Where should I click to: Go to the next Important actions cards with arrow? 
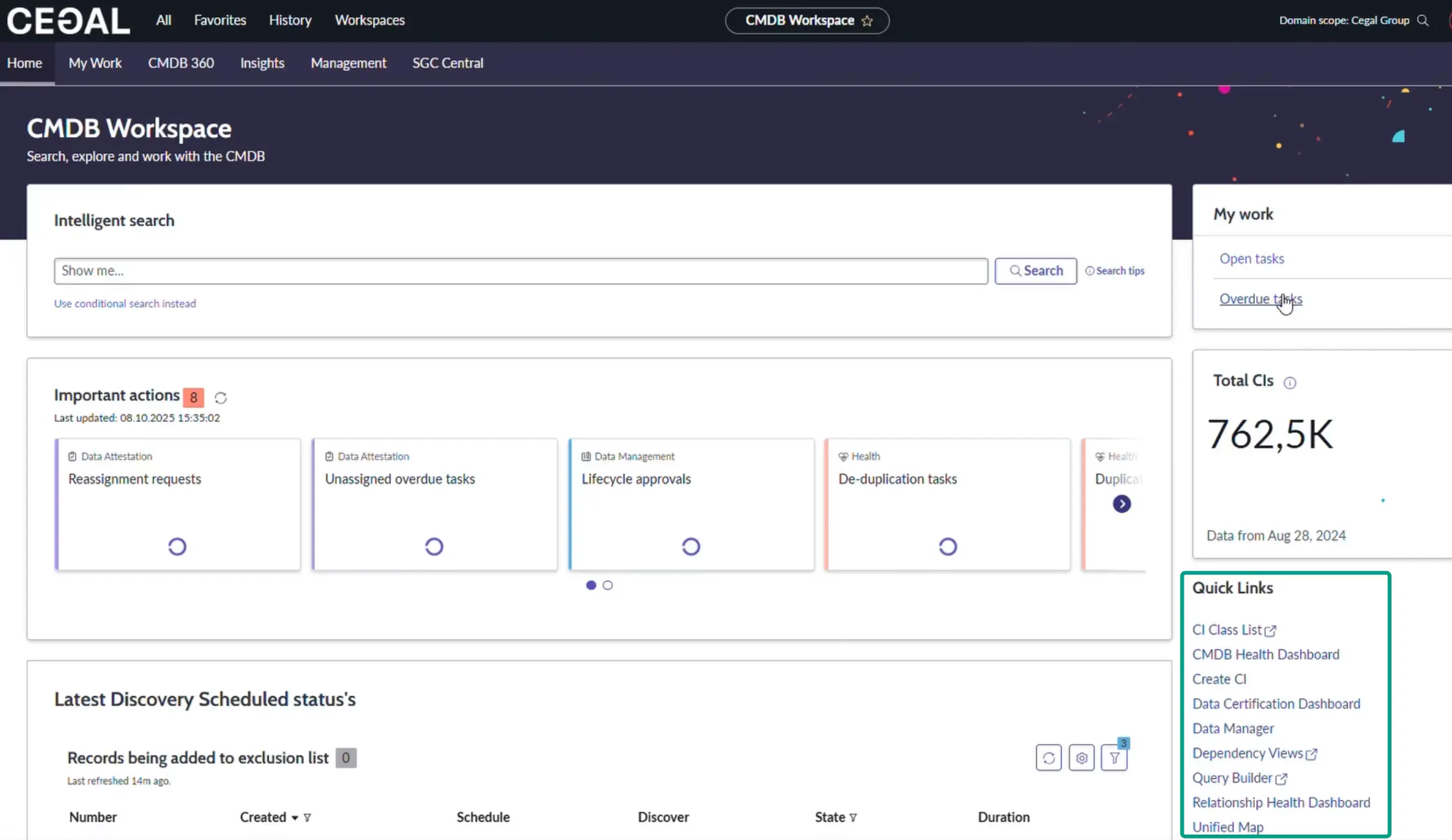tap(1122, 503)
